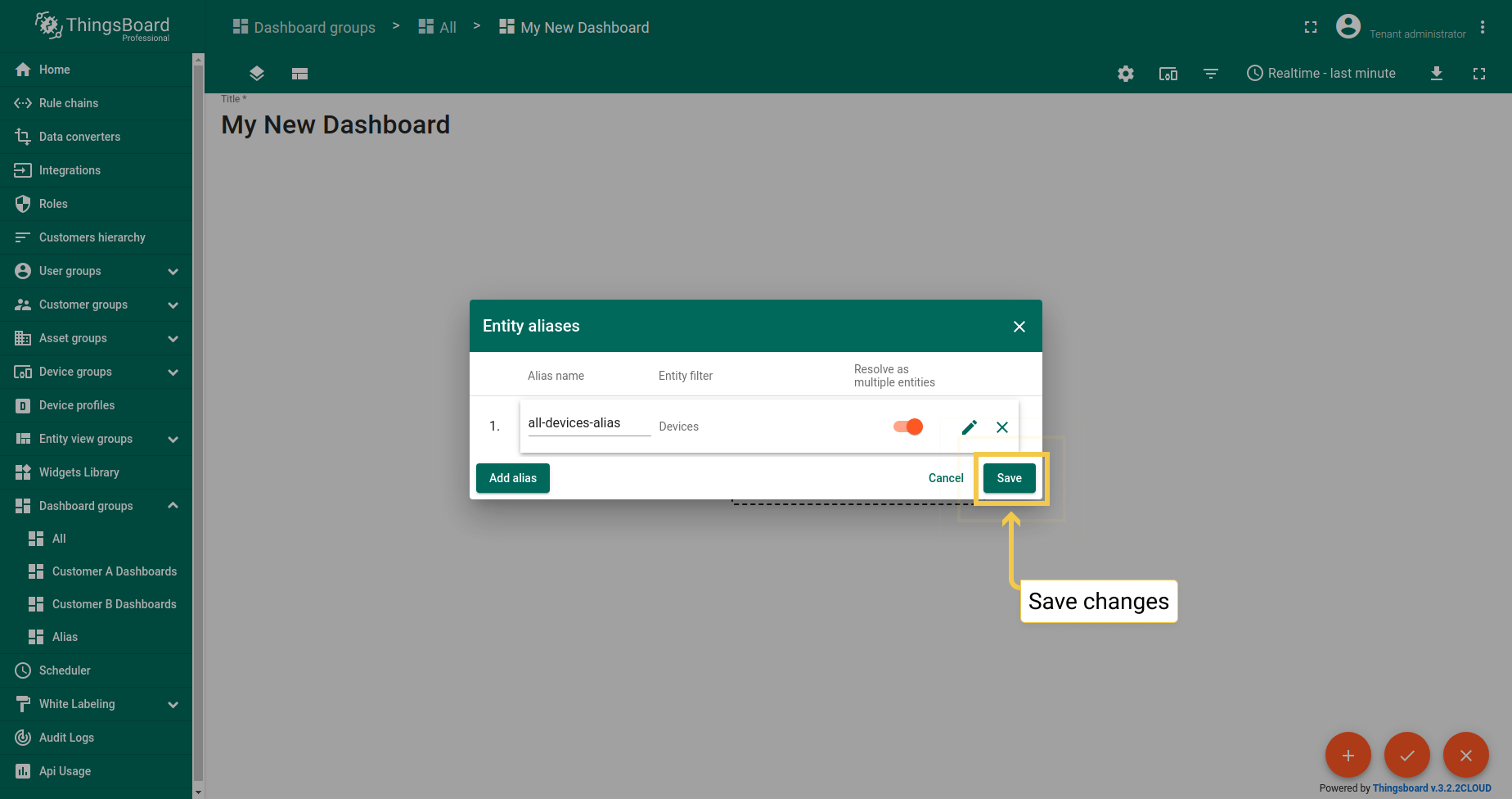The width and height of the screenshot is (1512, 799).
Task: Open Roles page
Action: (96, 204)
